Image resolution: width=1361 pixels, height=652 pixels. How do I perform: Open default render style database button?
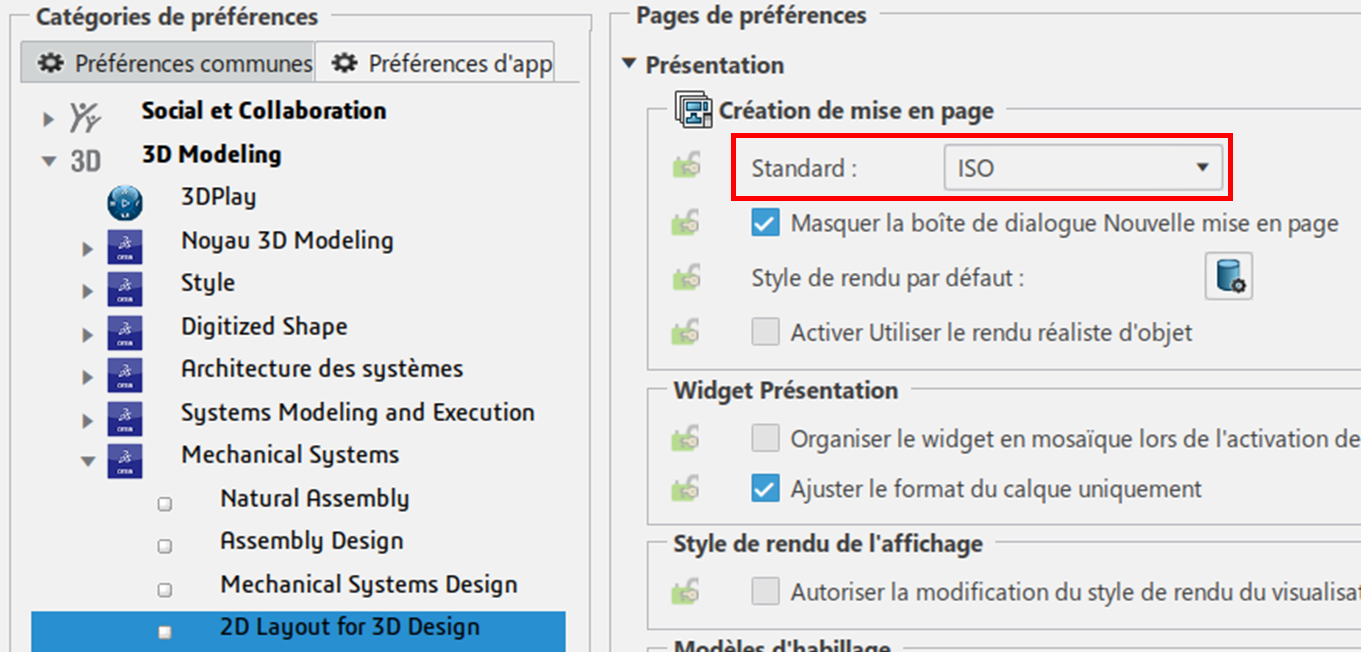[x=1228, y=278]
